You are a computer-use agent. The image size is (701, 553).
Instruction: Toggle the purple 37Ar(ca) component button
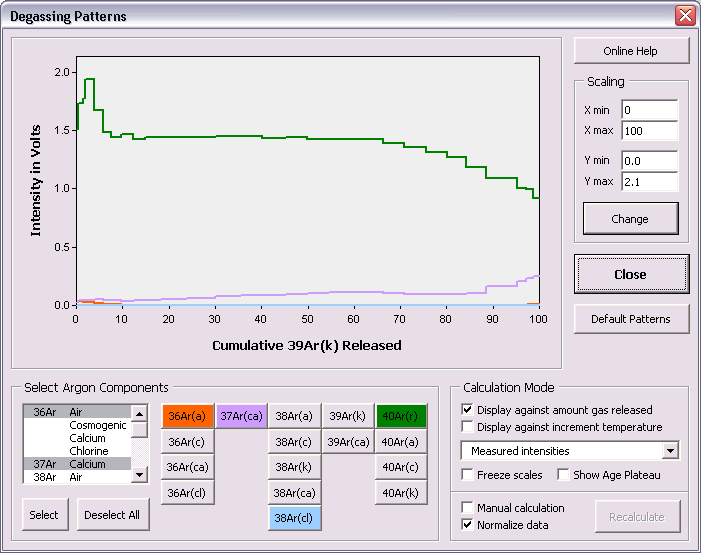pyautogui.click(x=241, y=416)
